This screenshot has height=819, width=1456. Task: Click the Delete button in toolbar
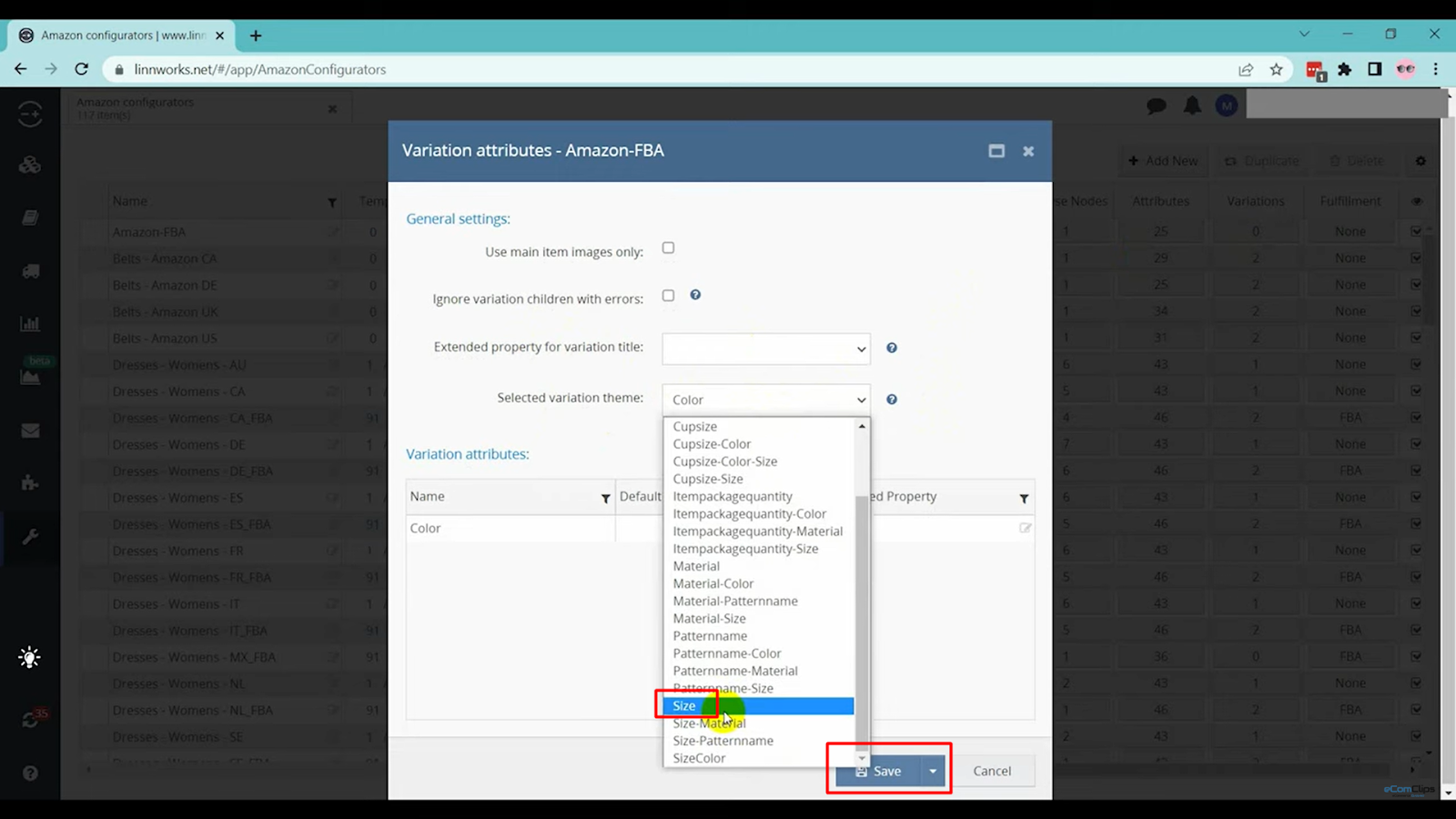(1357, 161)
